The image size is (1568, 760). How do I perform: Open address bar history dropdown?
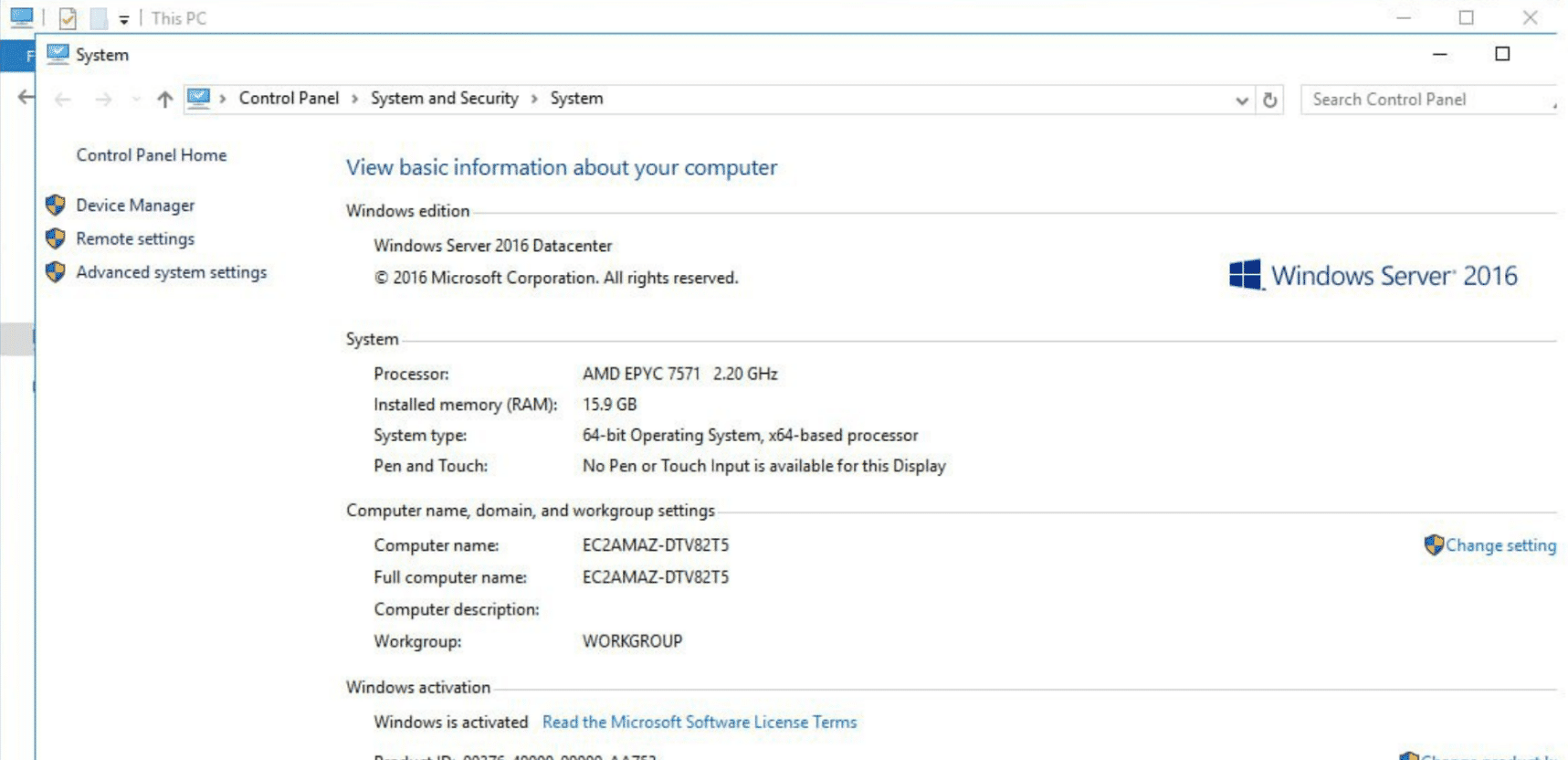pyautogui.click(x=1241, y=100)
